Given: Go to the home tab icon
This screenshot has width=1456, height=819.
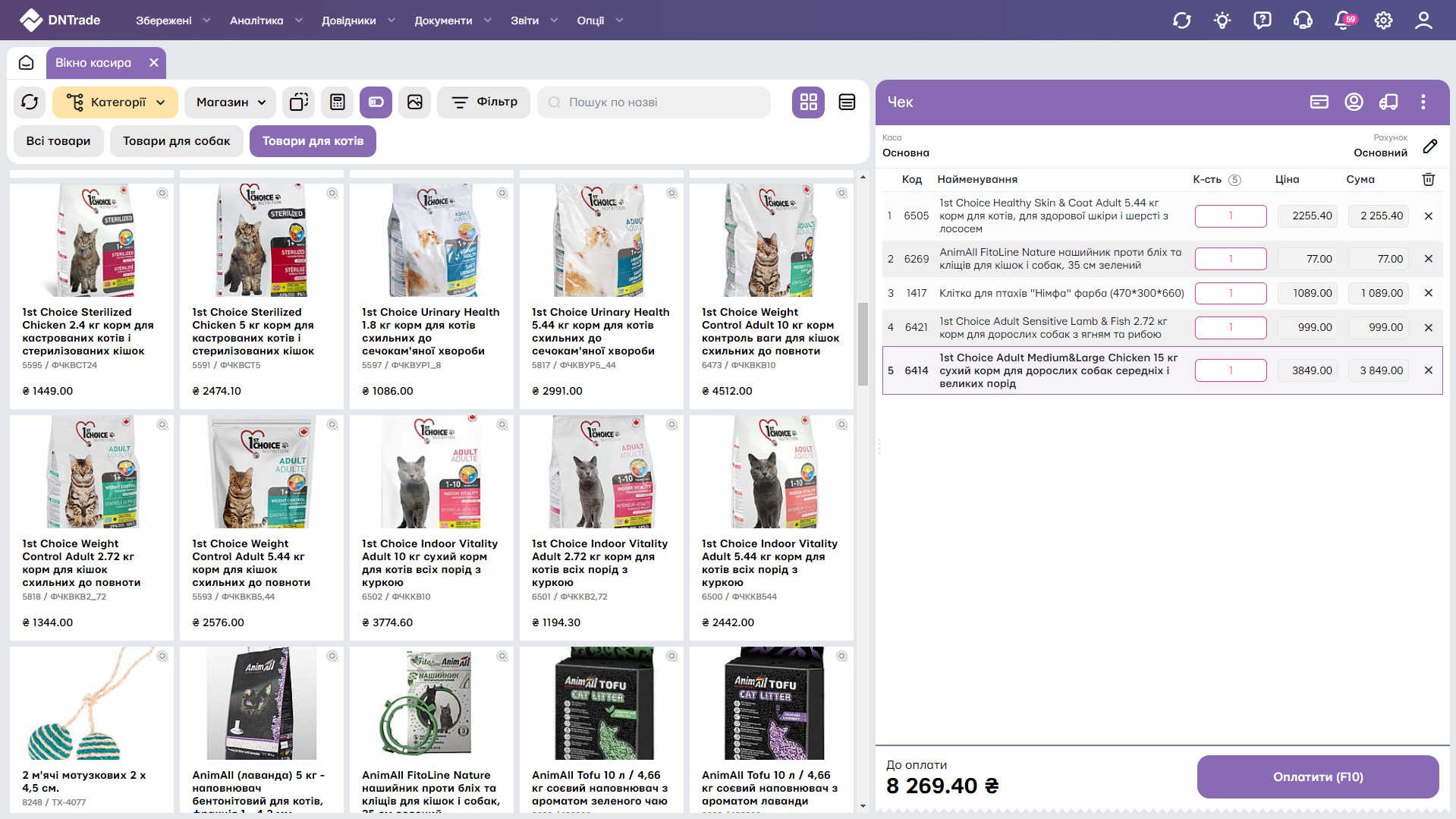Looking at the screenshot, I should pyautogui.click(x=27, y=63).
